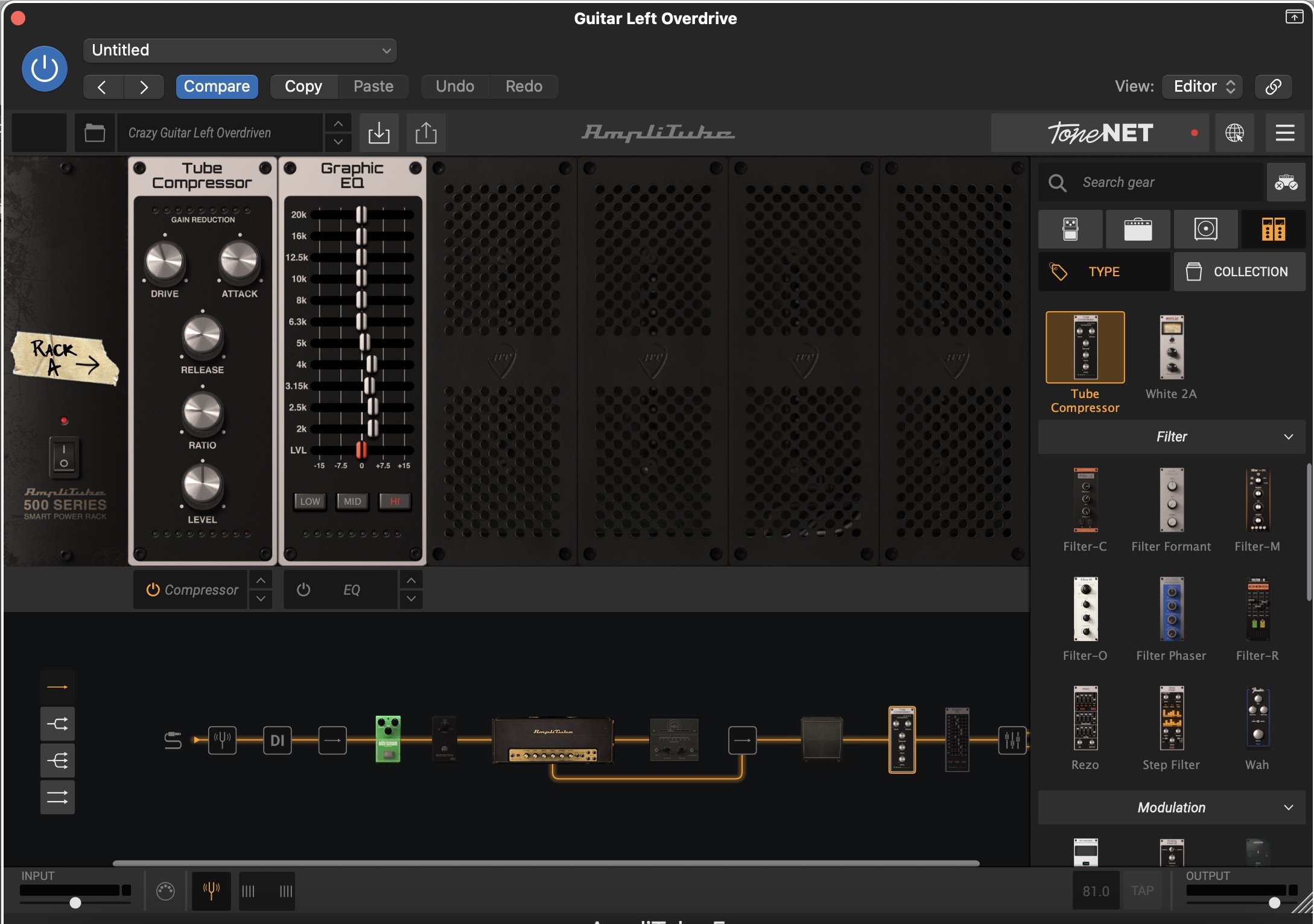Image resolution: width=1314 pixels, height=924 pixels.
Task: Collapse the Filter category section
Action: coord(1171,437)
